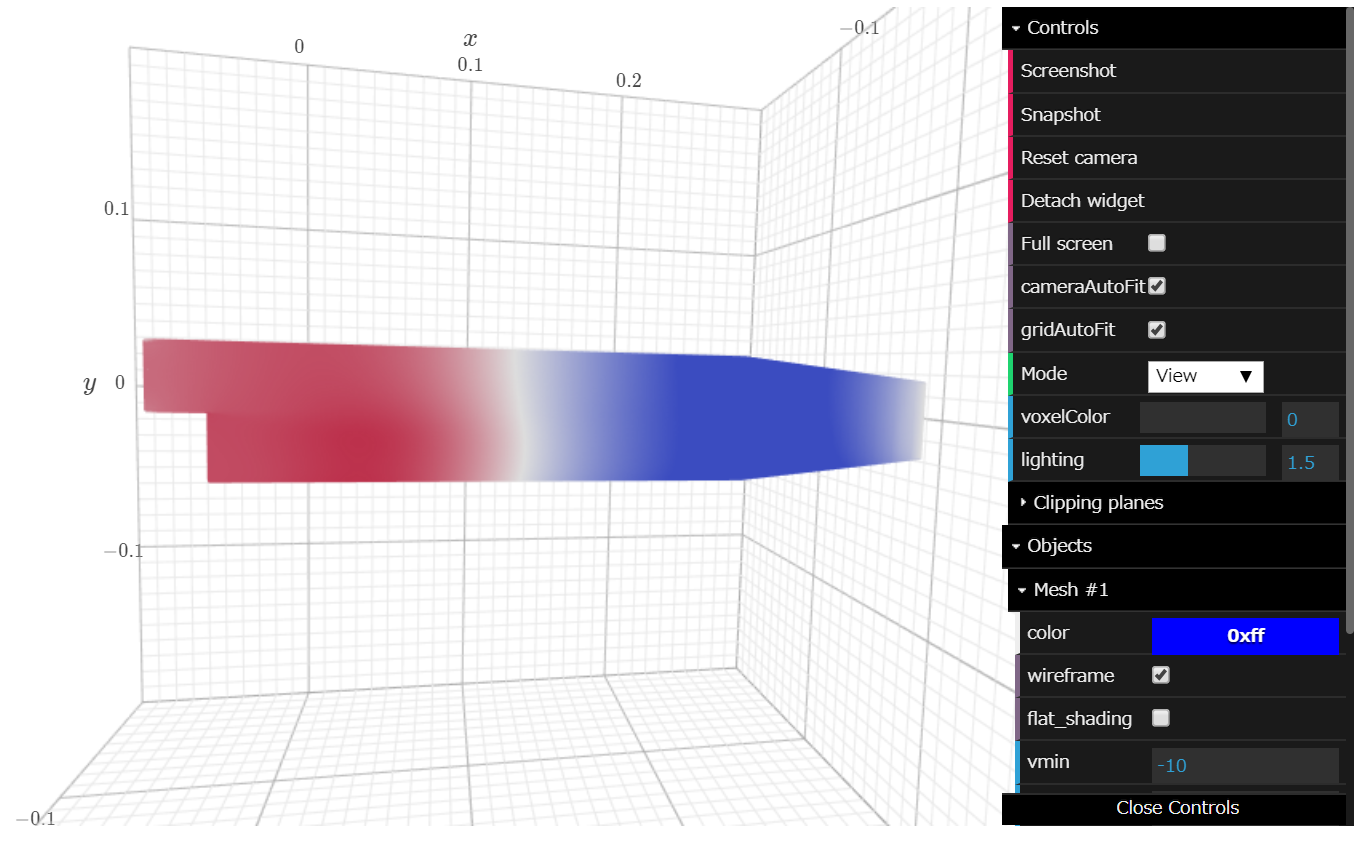Detach the widget
Screen dimensions: 1365x843
pos(1082,200)
